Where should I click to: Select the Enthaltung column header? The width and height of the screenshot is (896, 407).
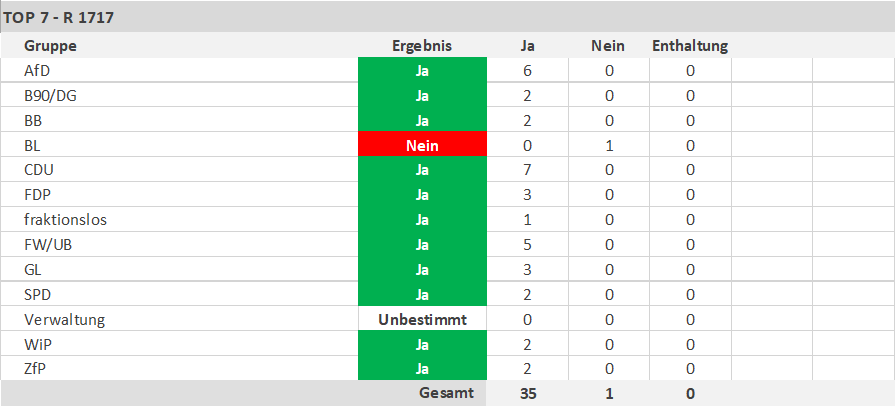click(690, 46)
